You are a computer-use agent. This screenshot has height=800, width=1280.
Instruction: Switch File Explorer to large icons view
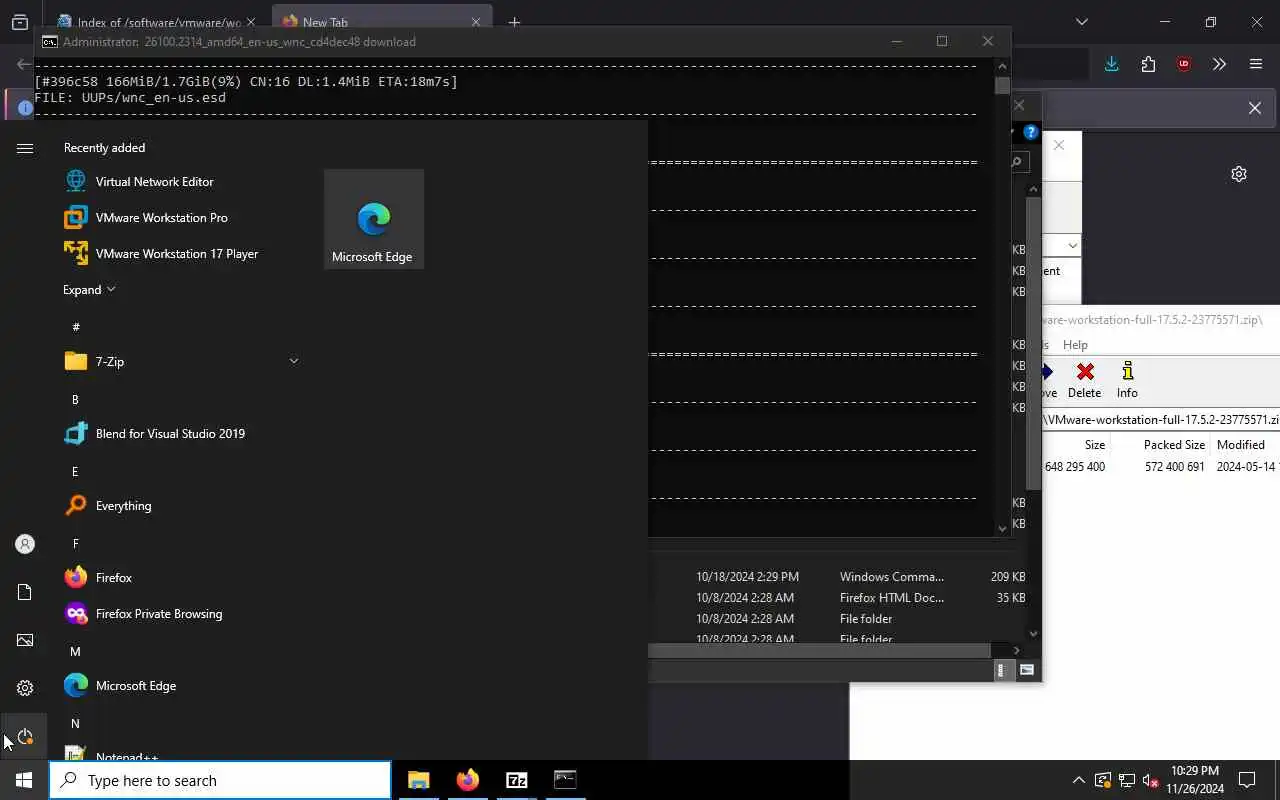[x=1027, y=670]
